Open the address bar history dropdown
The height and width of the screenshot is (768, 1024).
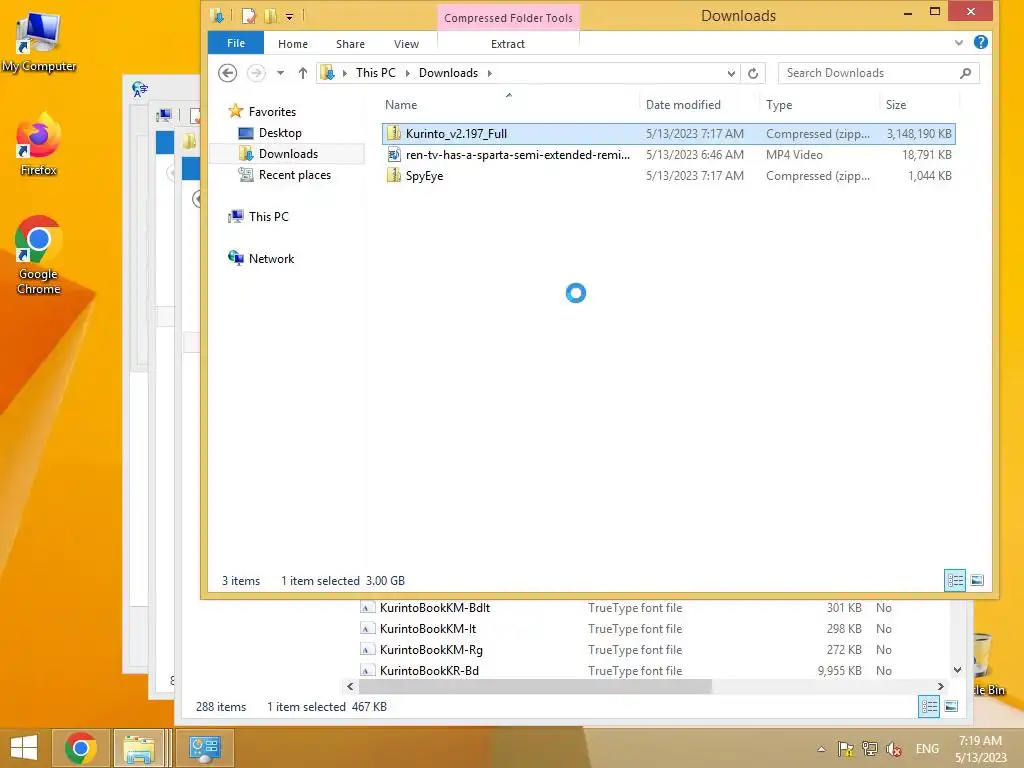point(731,74)
